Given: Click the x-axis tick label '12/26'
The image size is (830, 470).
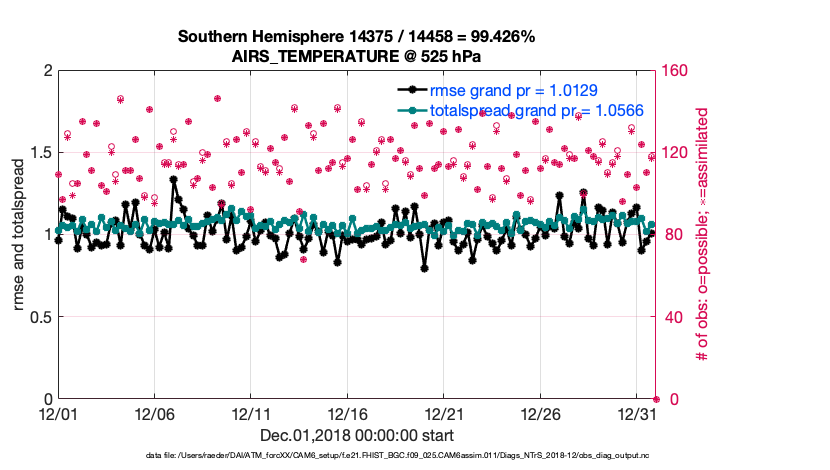Looking at the screenshot, I should point(540,414).
